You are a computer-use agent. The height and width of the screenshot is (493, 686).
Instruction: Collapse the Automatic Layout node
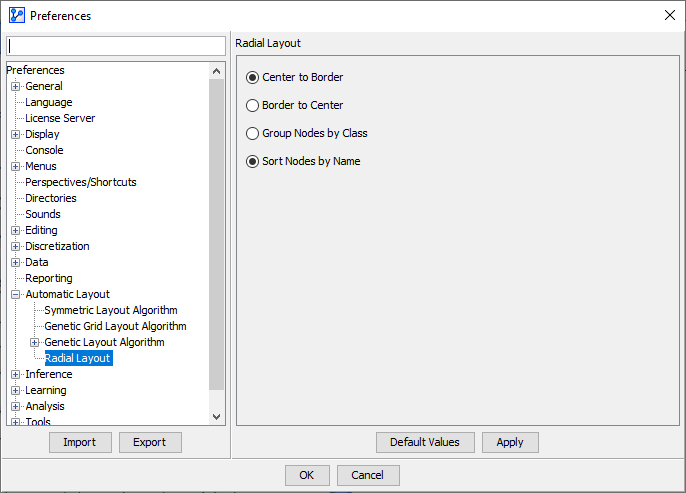16,294
